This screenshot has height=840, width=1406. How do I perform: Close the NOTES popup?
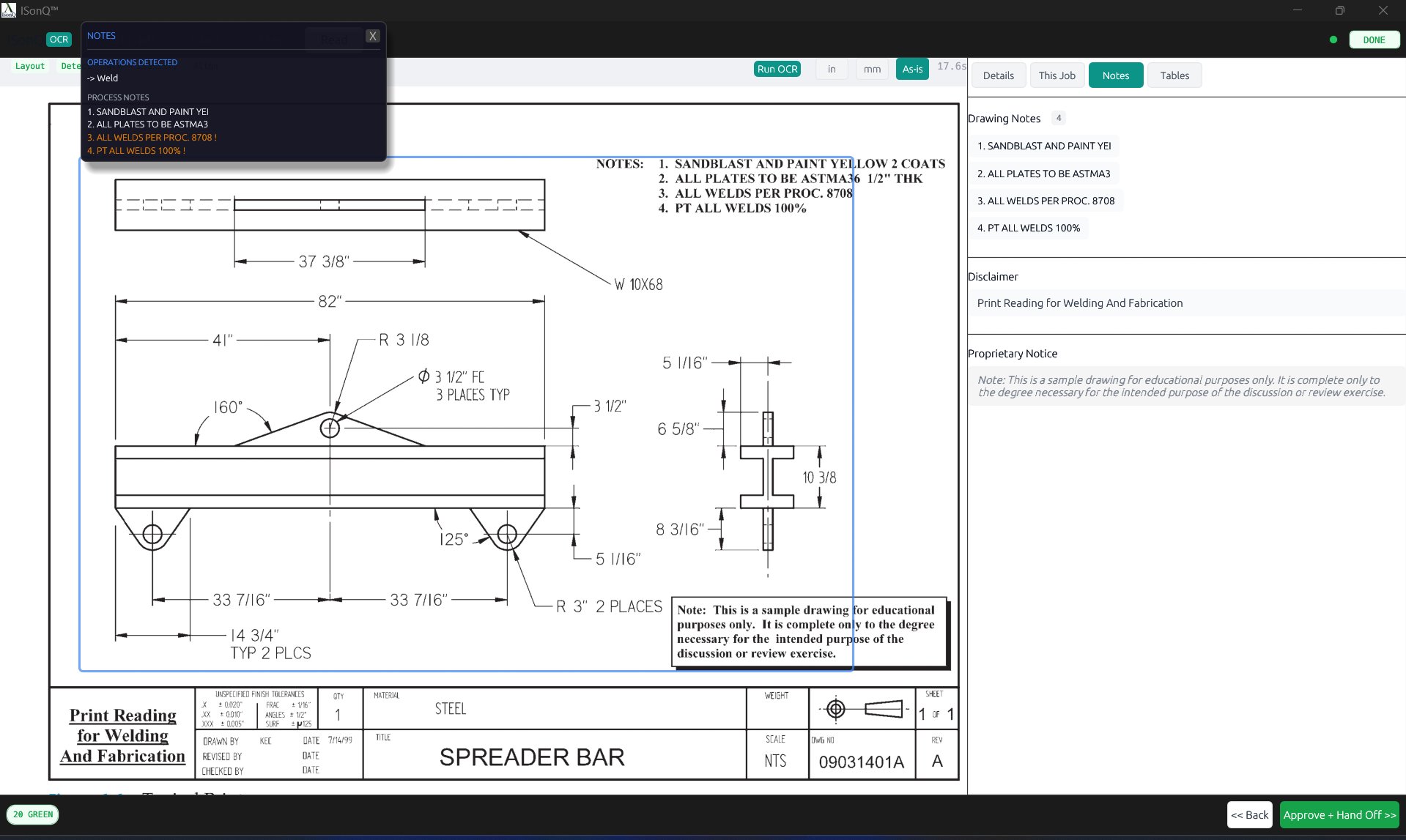point(373,35)
